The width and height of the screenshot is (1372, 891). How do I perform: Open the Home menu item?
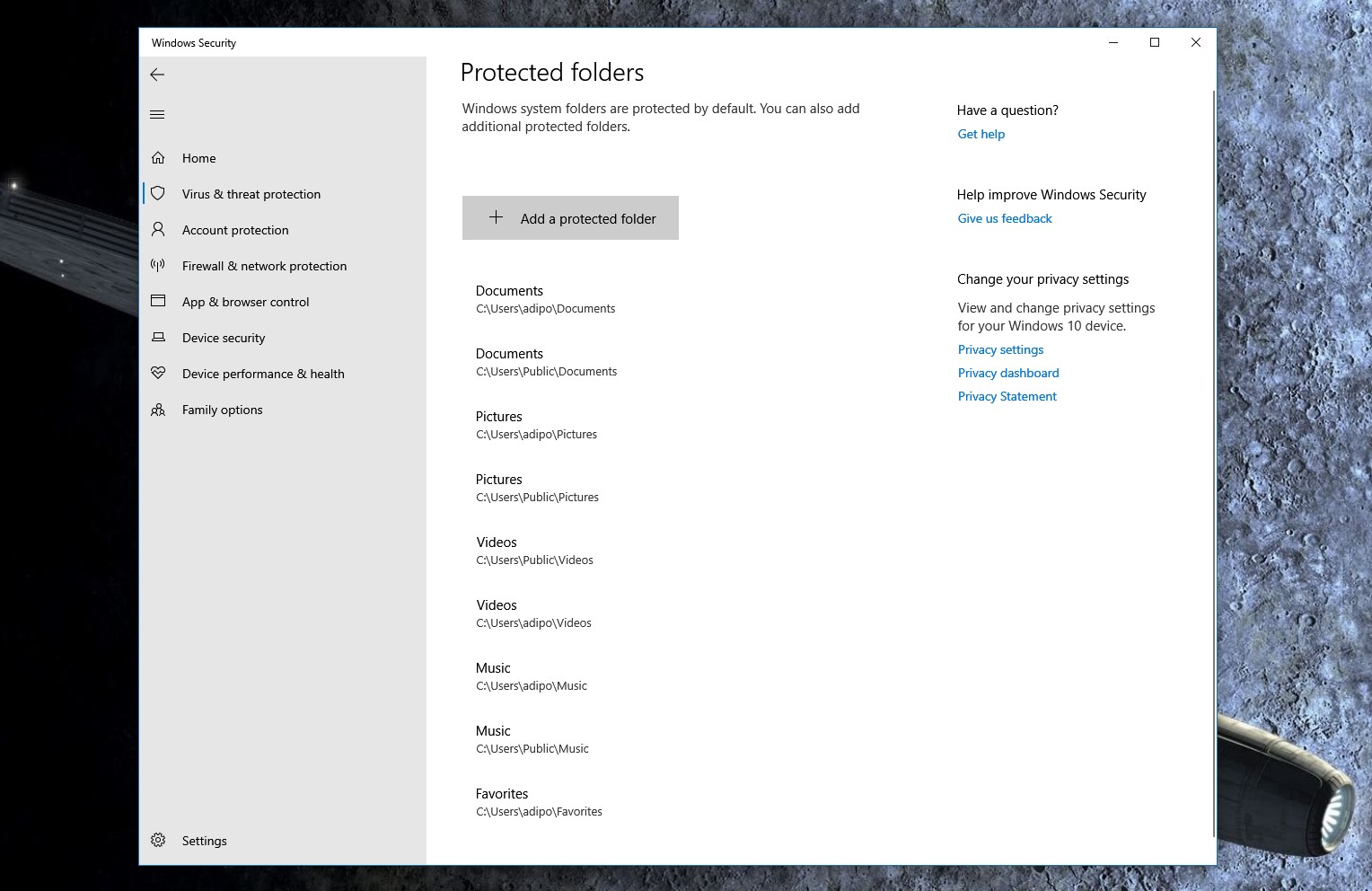pyautogui.click(x=198, y=158)
